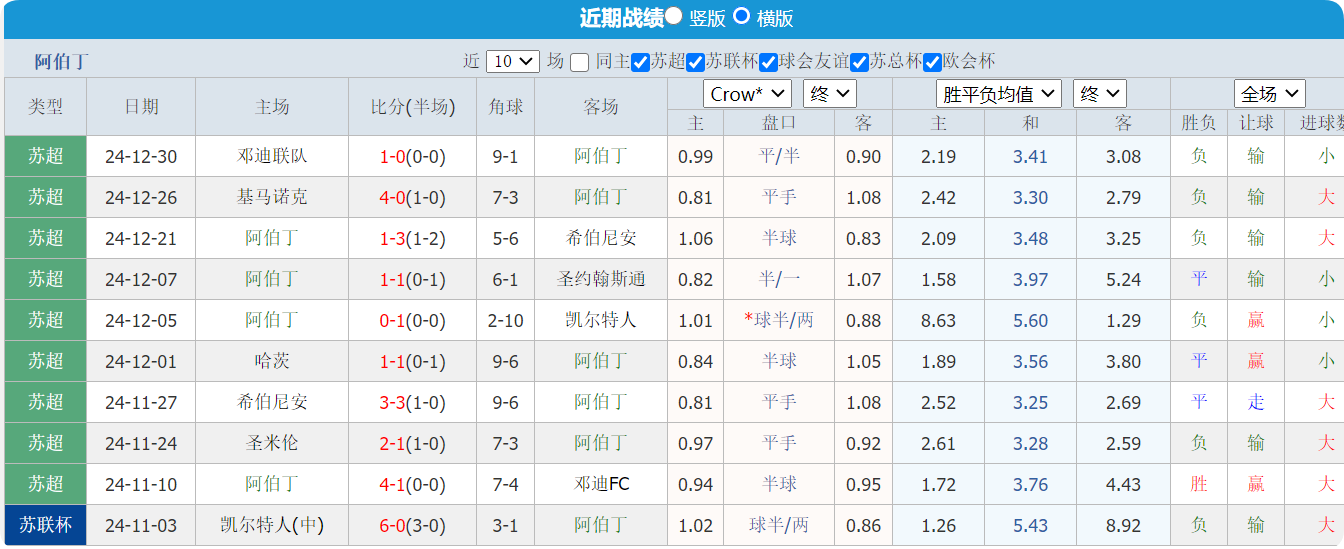Open the 基马诺克 team link
Image resolution: width=1344 pixels, height=549 pixels.
(272, 197)
